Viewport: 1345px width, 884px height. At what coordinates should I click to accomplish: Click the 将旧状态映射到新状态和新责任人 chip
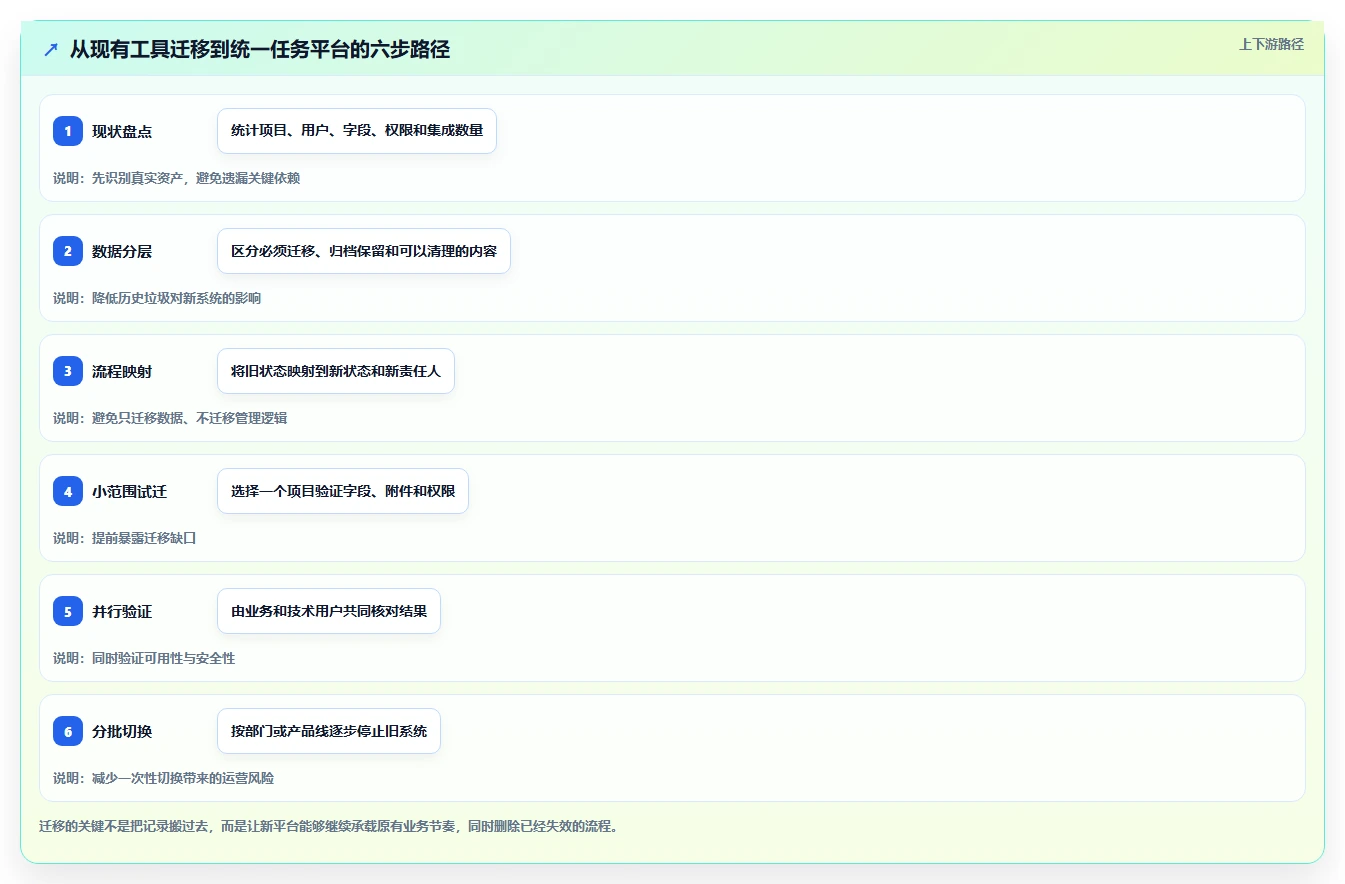[x=336, y=371]
